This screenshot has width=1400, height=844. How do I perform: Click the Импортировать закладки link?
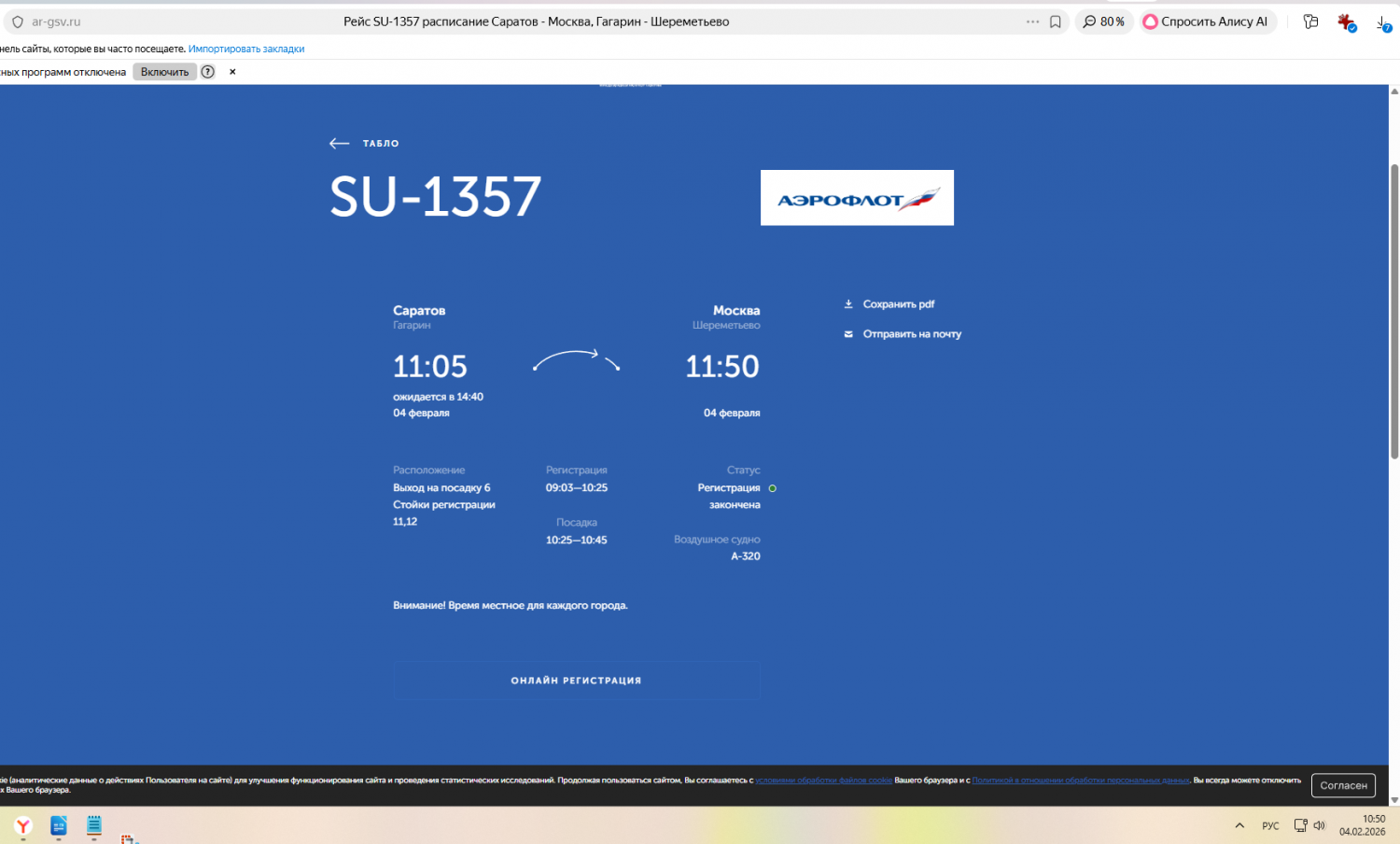(x=246, y=49)
